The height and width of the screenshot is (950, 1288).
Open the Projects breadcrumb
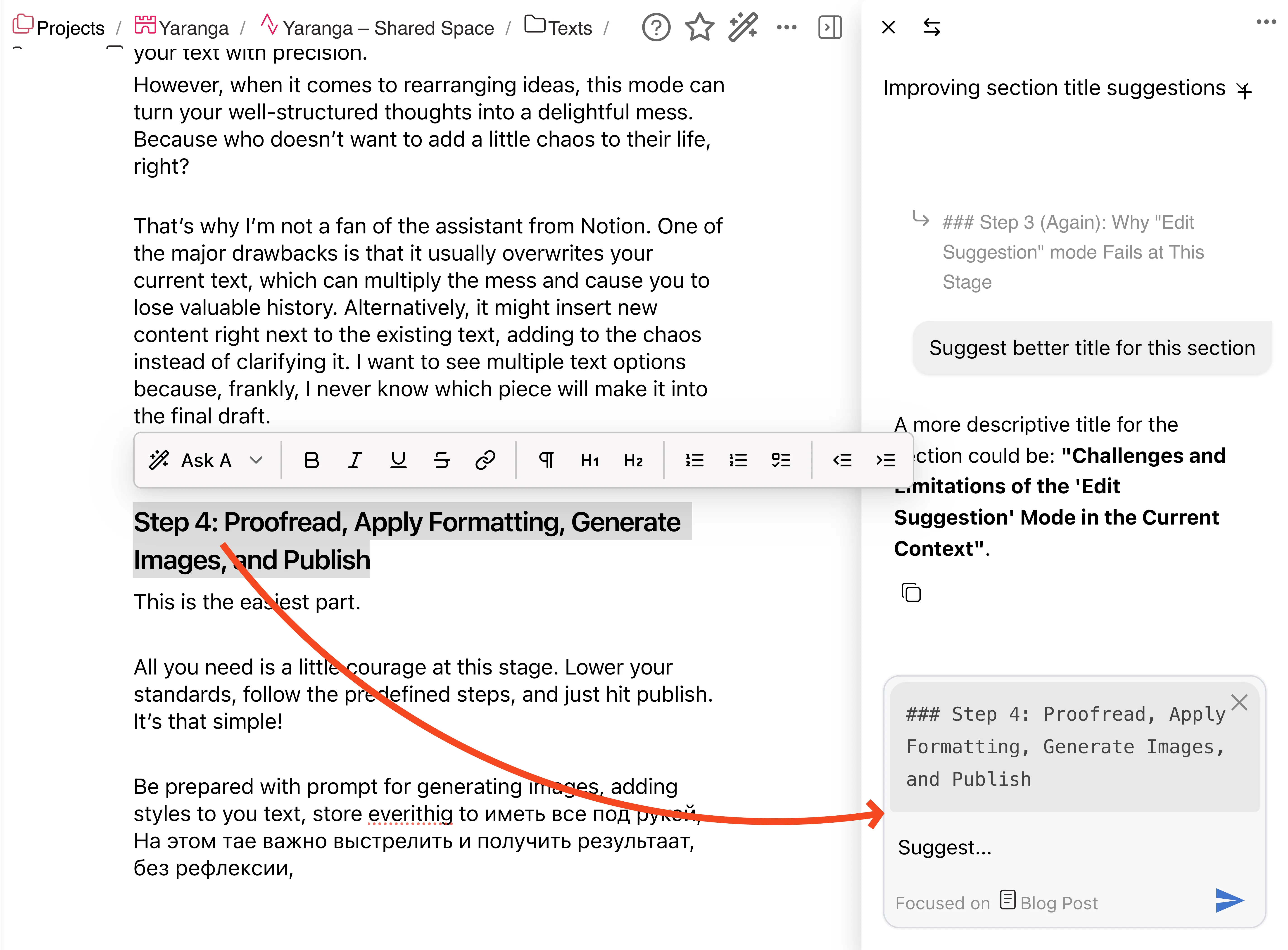pyautogui.click(x=59, y=27)
